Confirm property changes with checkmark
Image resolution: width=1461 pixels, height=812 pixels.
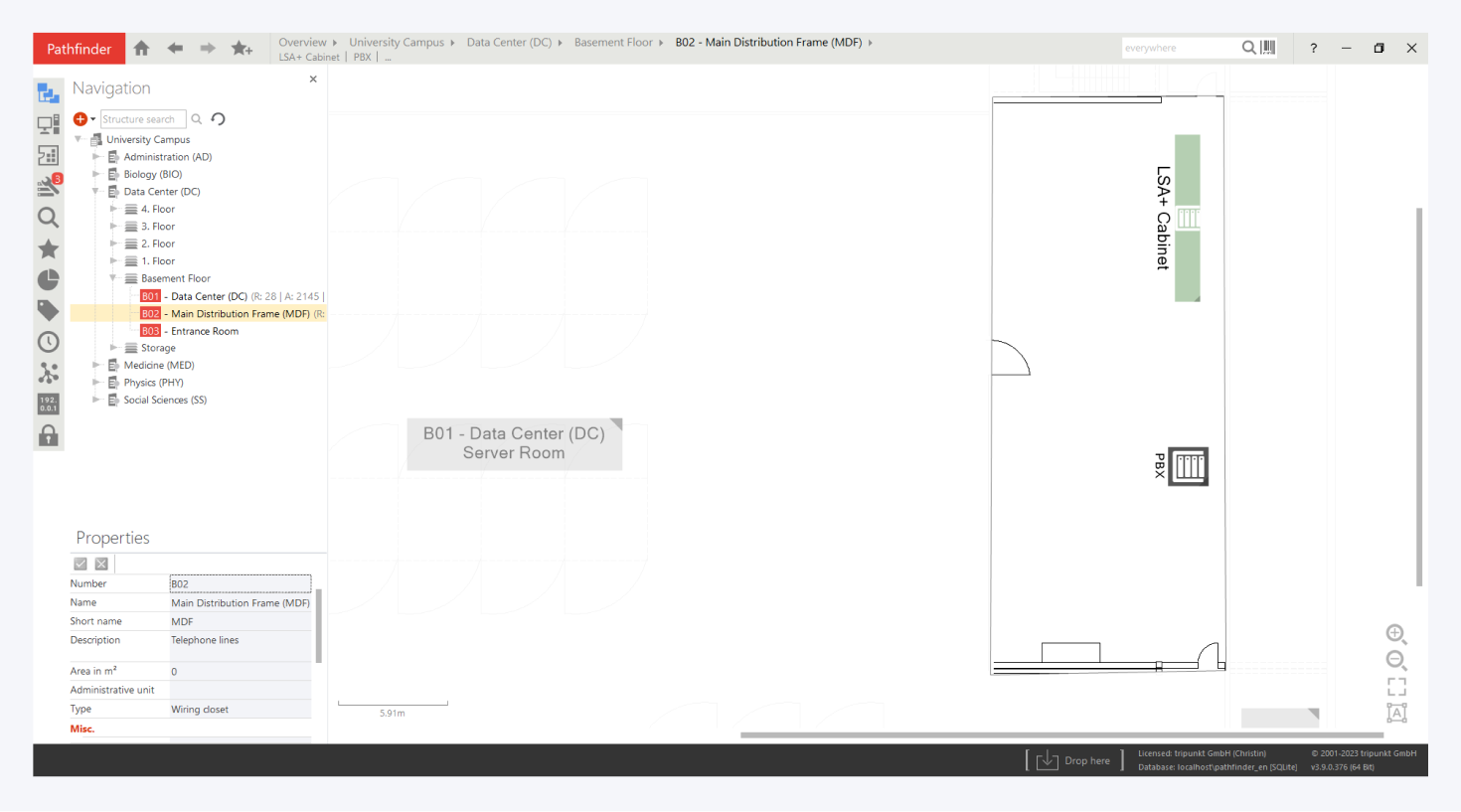tap(81, 564)
